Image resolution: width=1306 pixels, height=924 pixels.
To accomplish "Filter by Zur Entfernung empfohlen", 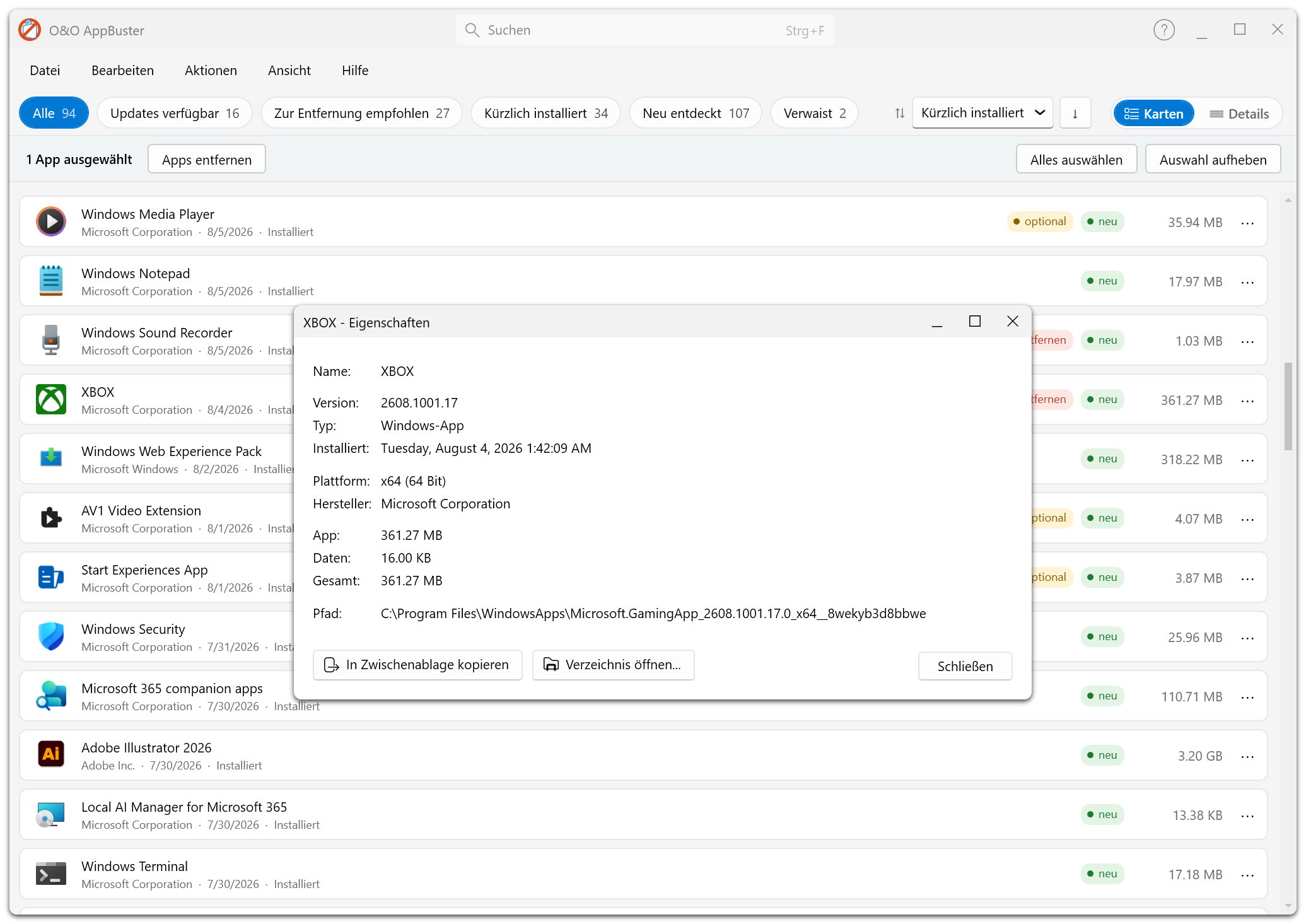I will [x=362, y=113].
